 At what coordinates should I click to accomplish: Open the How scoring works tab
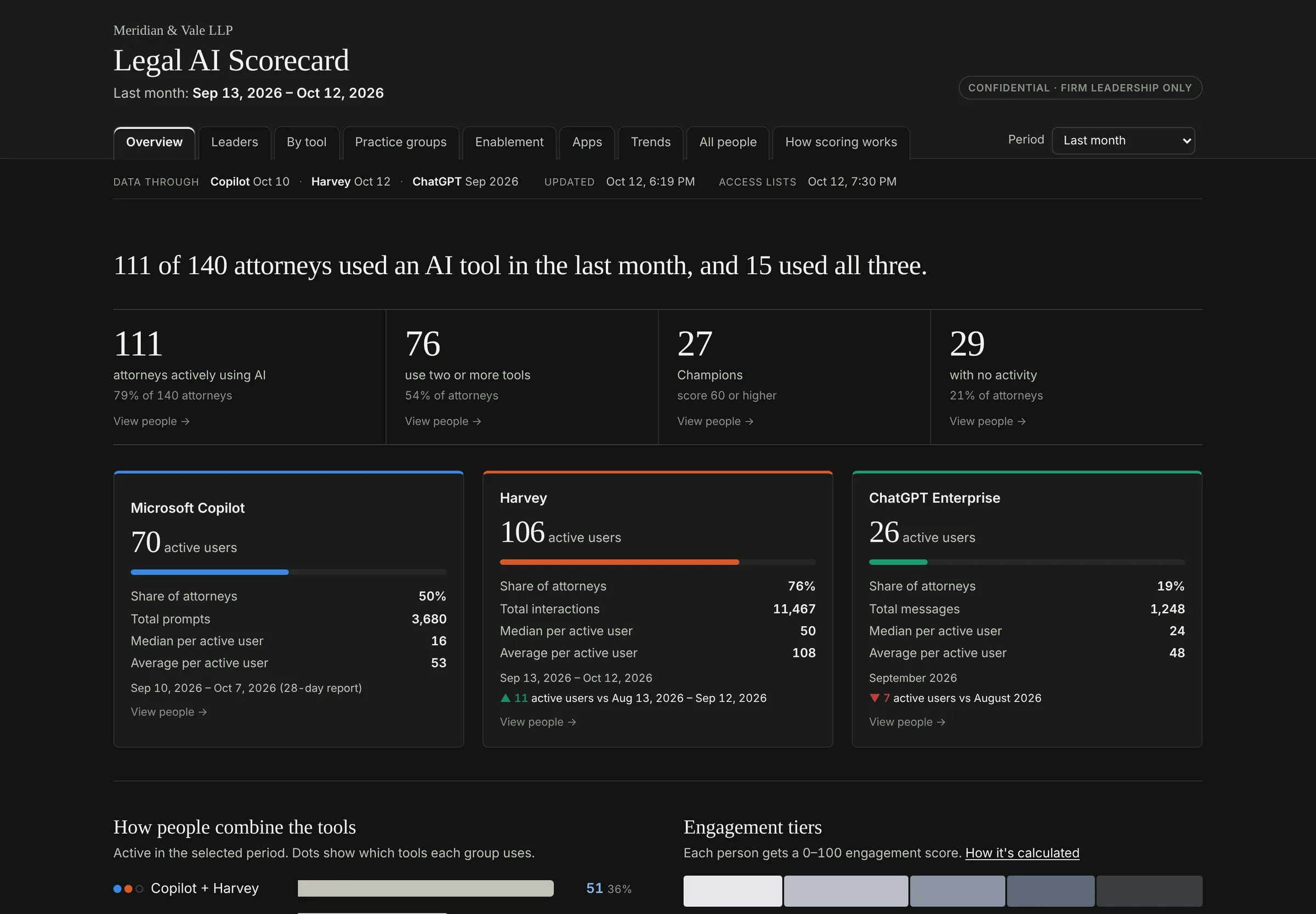click(841, 142)
